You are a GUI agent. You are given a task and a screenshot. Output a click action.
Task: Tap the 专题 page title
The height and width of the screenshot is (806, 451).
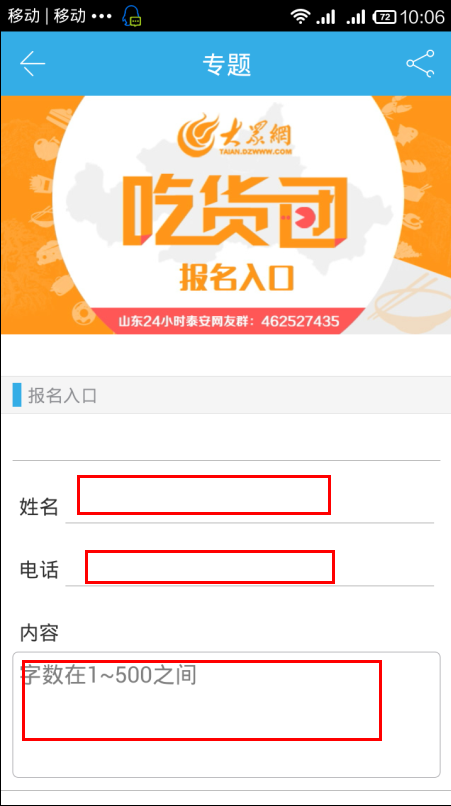[226, 65]
